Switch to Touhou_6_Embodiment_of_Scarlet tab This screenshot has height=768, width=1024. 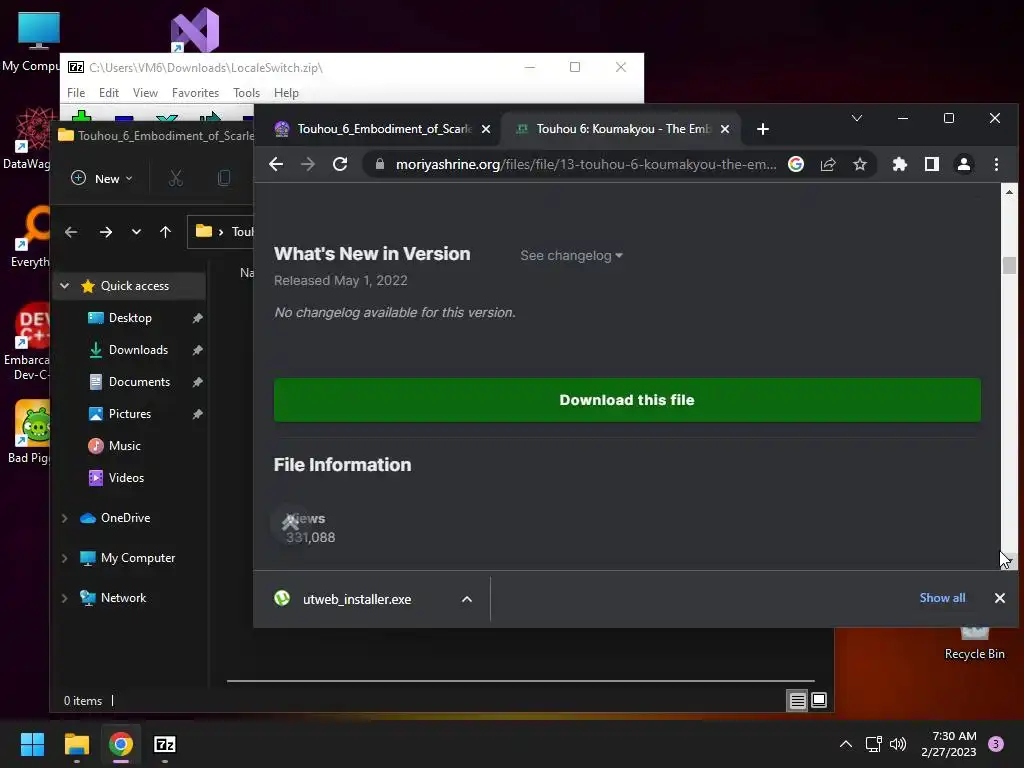point(384,129)
